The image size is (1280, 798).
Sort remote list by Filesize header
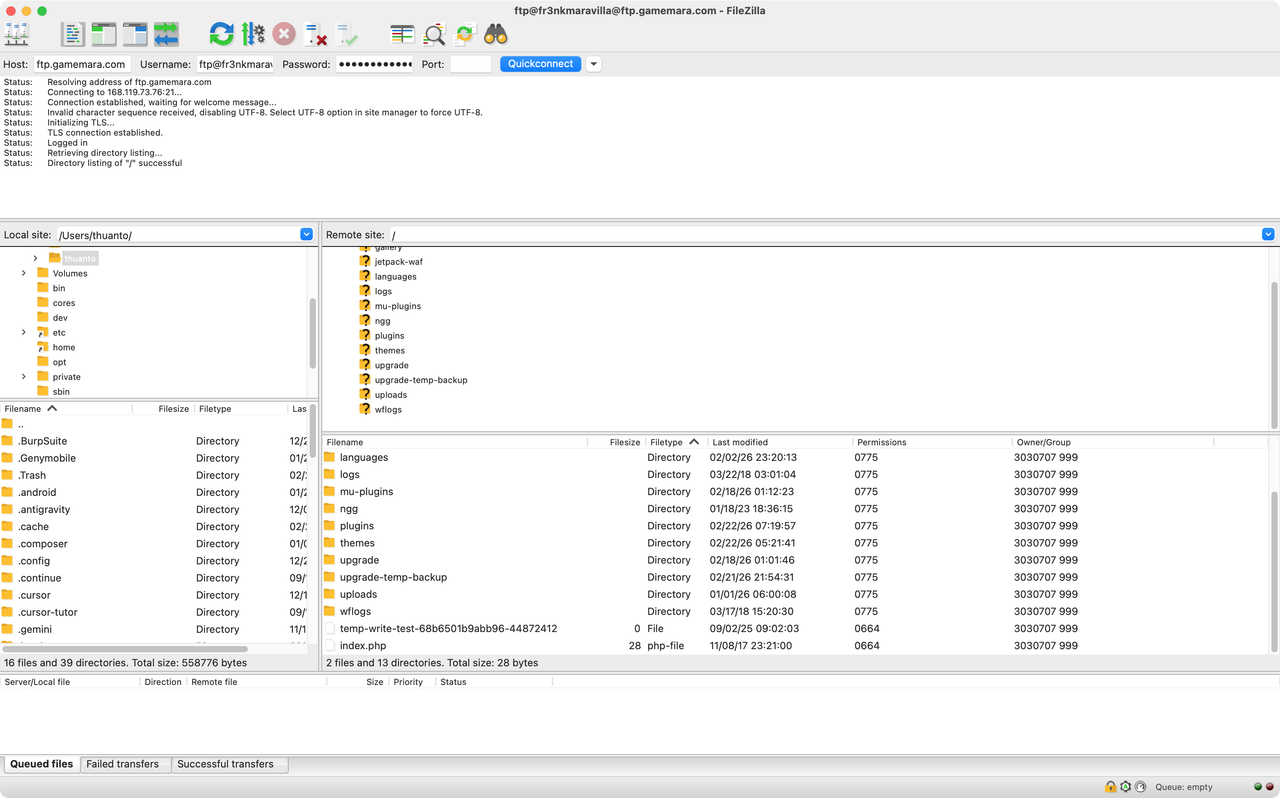pyautogui.click(x=616, y=442)
